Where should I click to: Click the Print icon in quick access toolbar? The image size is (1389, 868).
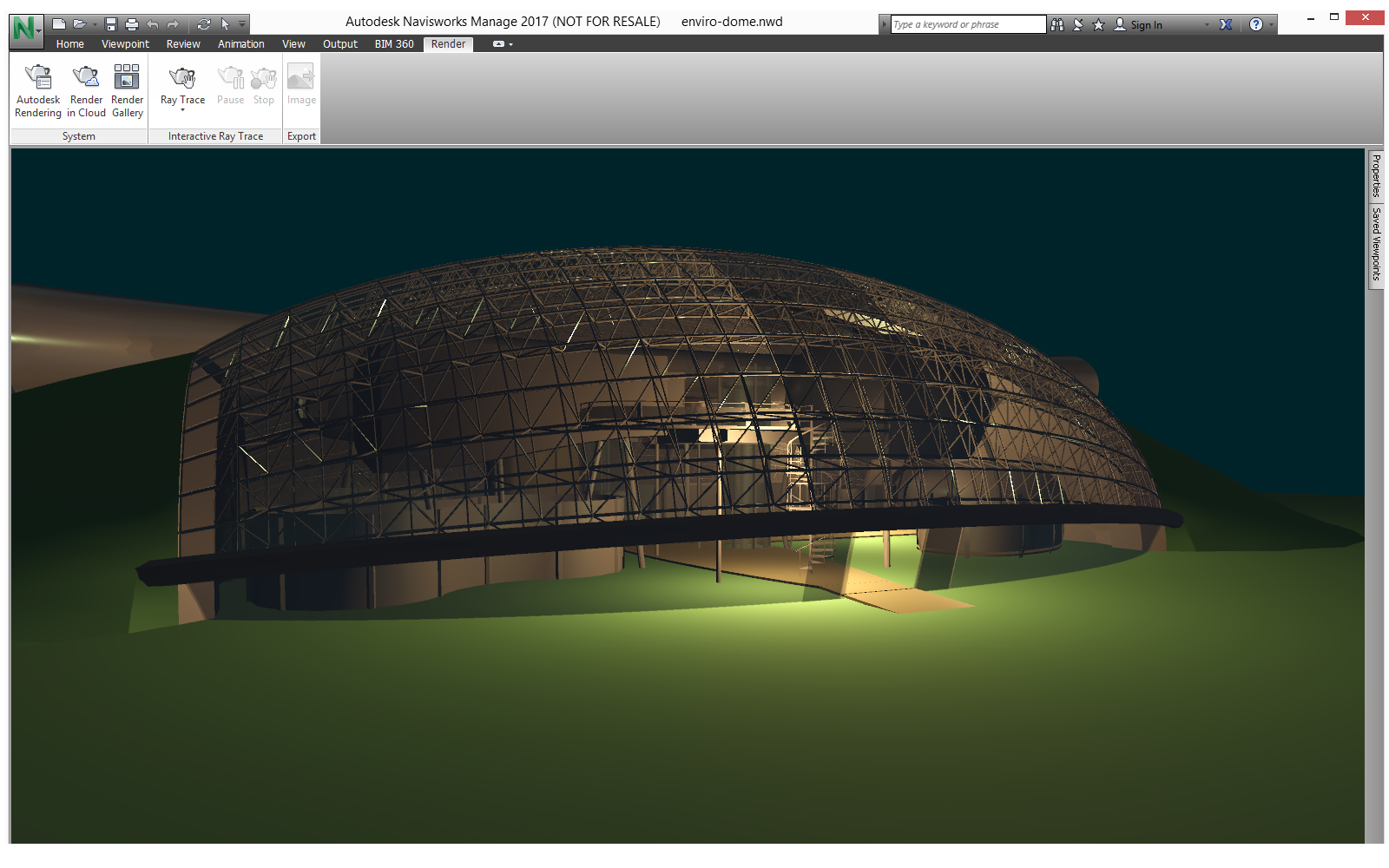(x=132, y=24)
